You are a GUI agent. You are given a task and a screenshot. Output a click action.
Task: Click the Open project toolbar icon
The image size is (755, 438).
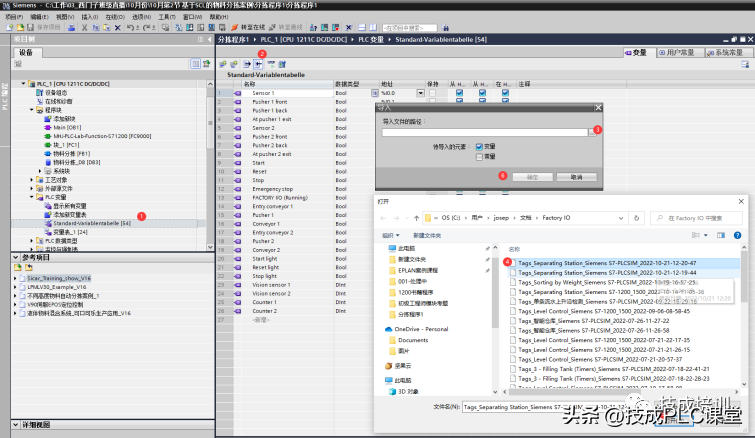coord(20,27)
